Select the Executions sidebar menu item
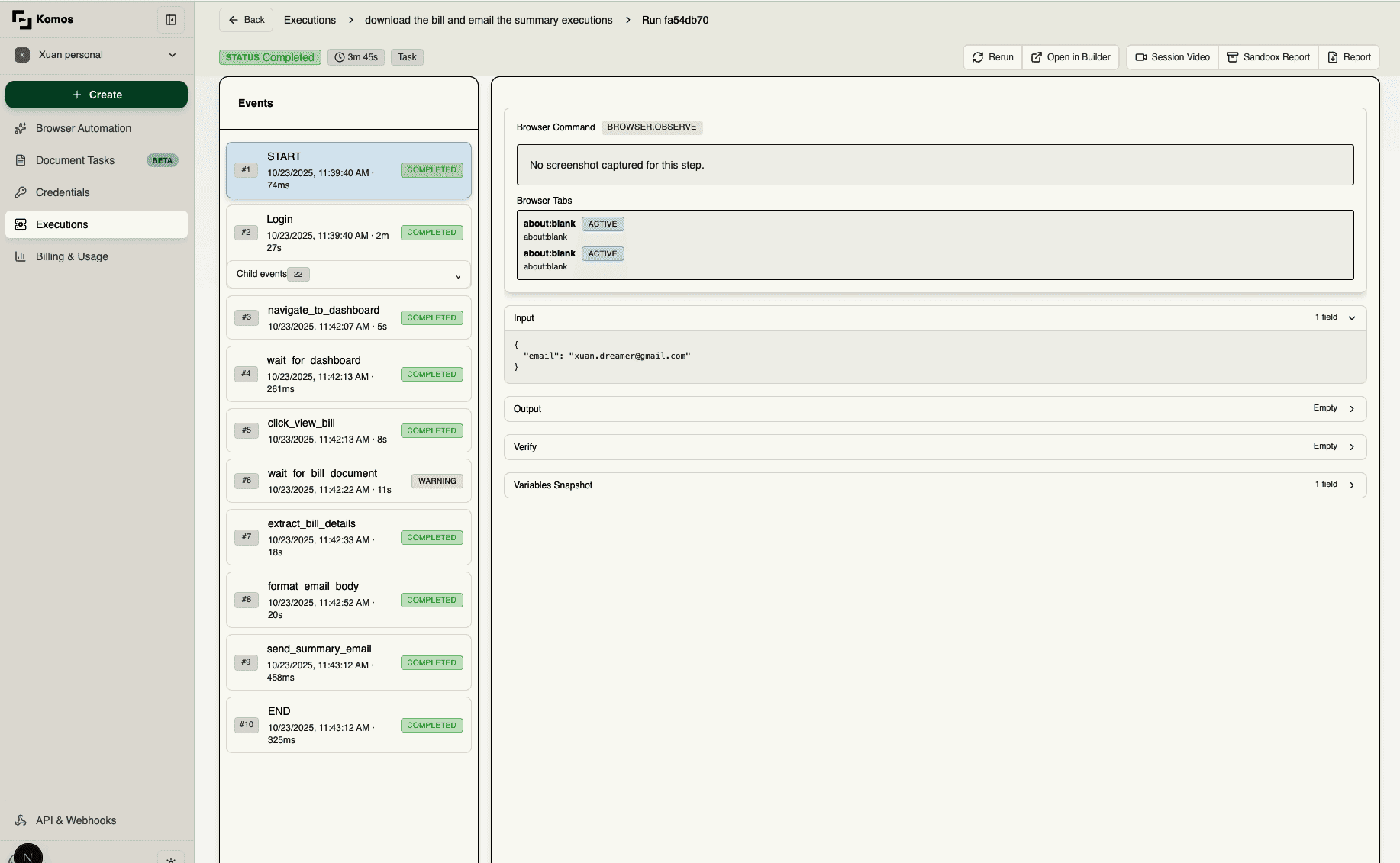Screen dimensions: 1400x863 (62, 224)
